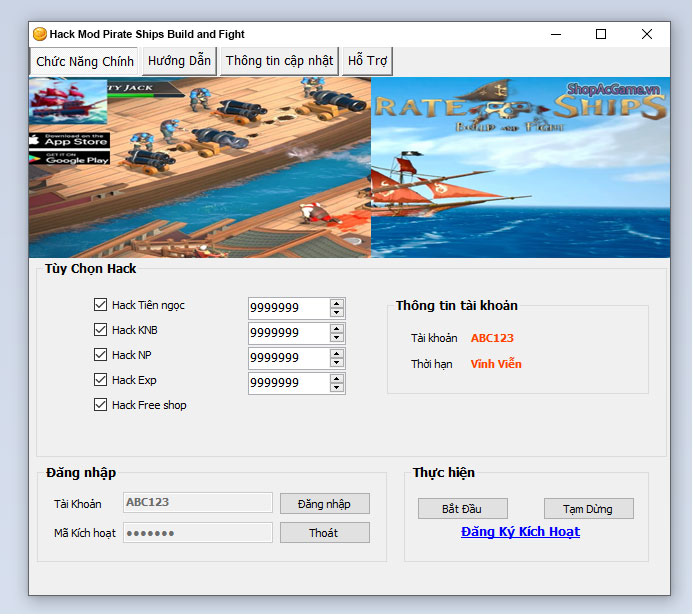The height and width of the screenshot is (616, 693).
Task: Maximize the Hack Mod window
Action: (601, 34)
